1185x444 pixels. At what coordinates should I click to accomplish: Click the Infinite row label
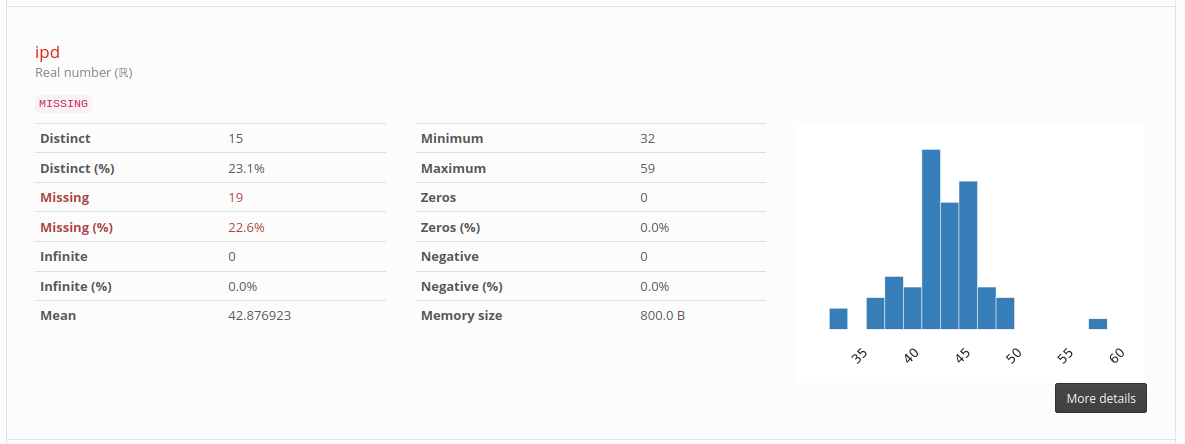coord(63,256)
